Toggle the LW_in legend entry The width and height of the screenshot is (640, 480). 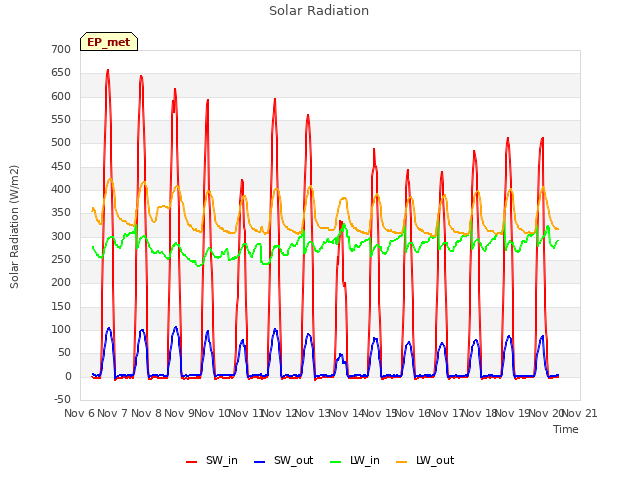click(355, 460)
